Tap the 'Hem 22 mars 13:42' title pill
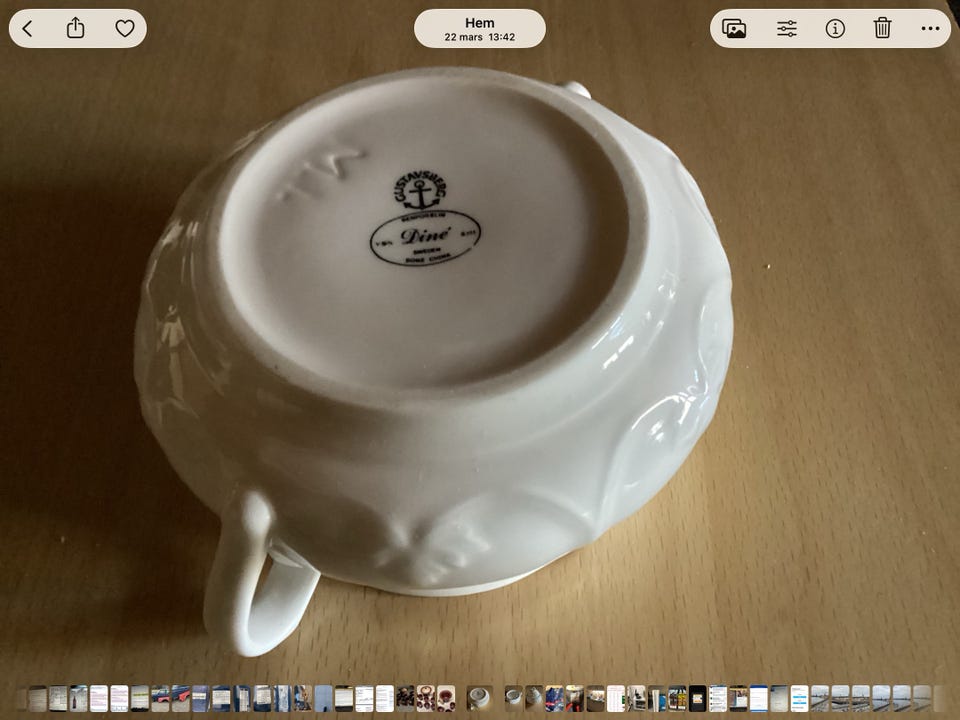960x720 pixels. pos(479,29)
